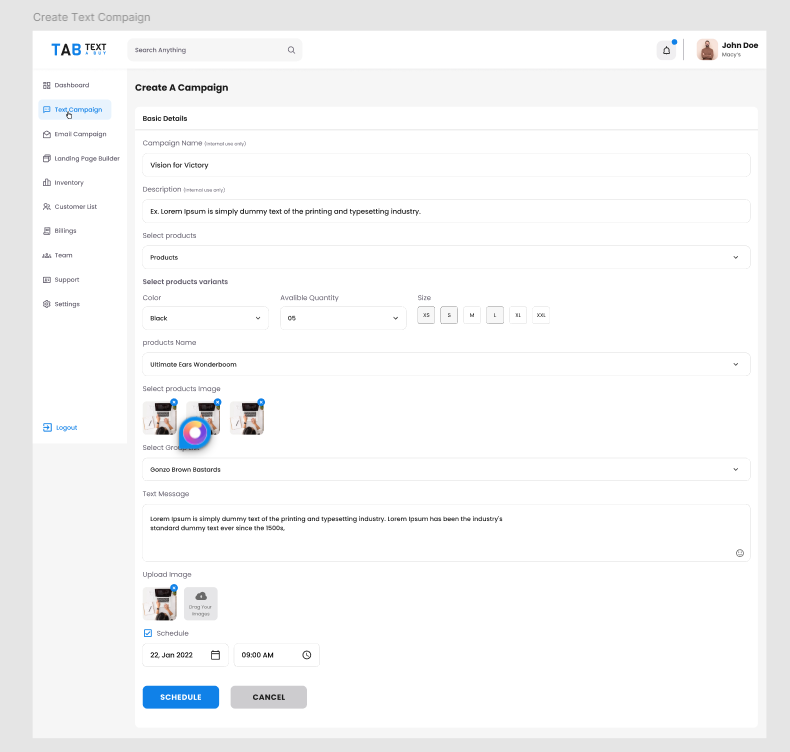Open the Customer List page
Viewport: 790px width, 752px height.
tap(76, 207)
